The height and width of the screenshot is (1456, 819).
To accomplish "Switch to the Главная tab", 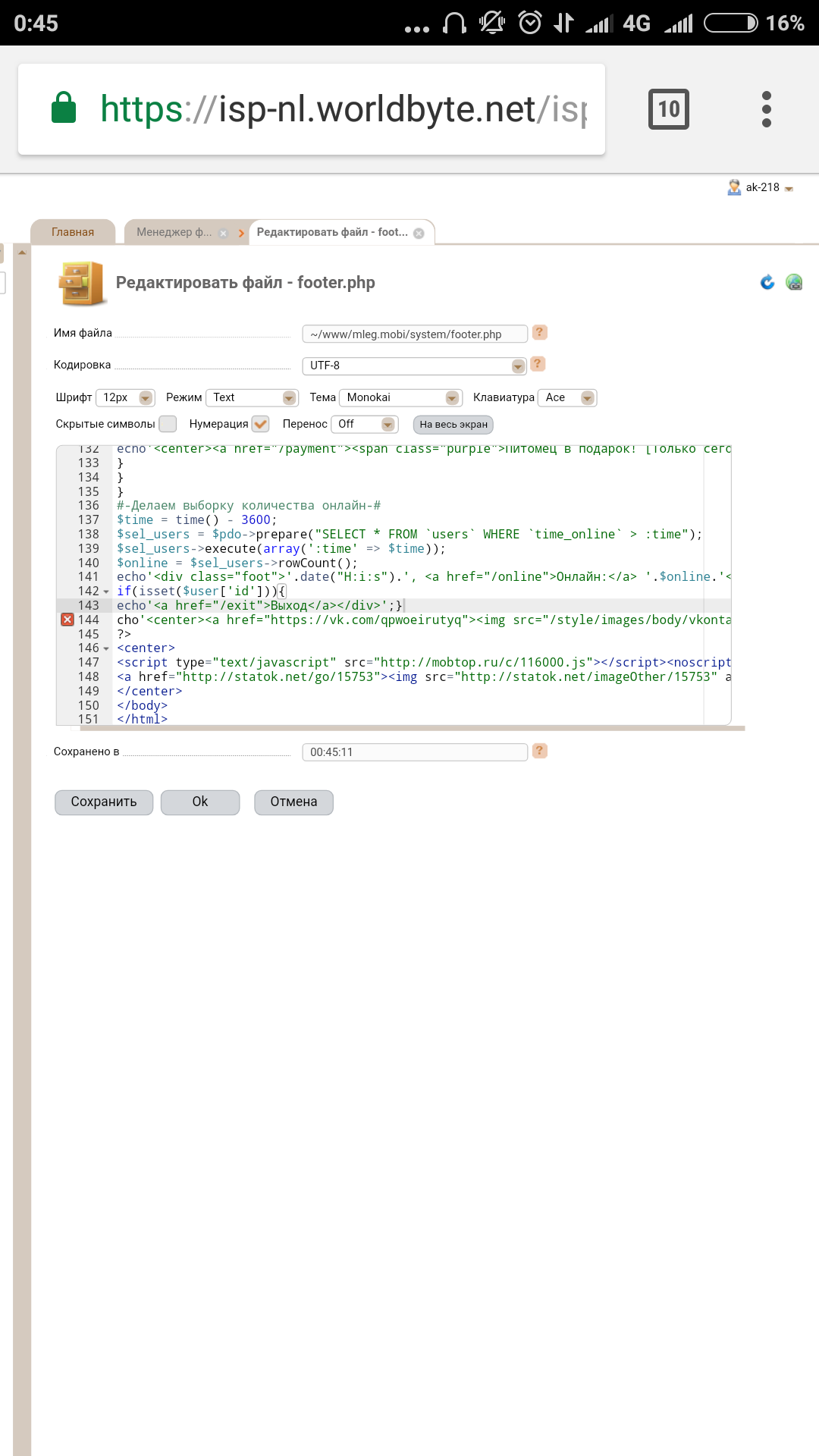I will 73,232.
